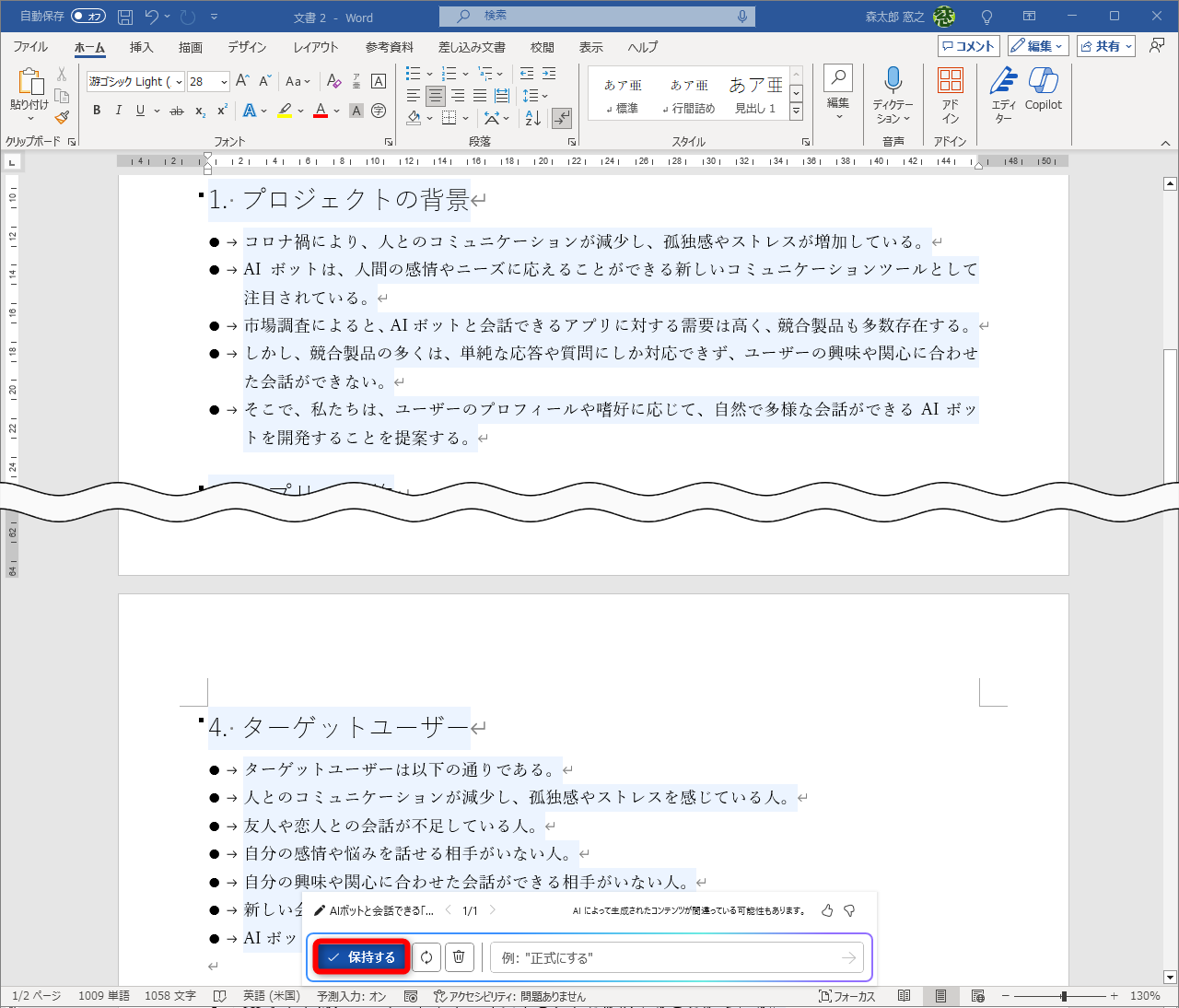Click the Sort icon in paragraph group
This screenshot has width=1179, height=1008.
531,118
